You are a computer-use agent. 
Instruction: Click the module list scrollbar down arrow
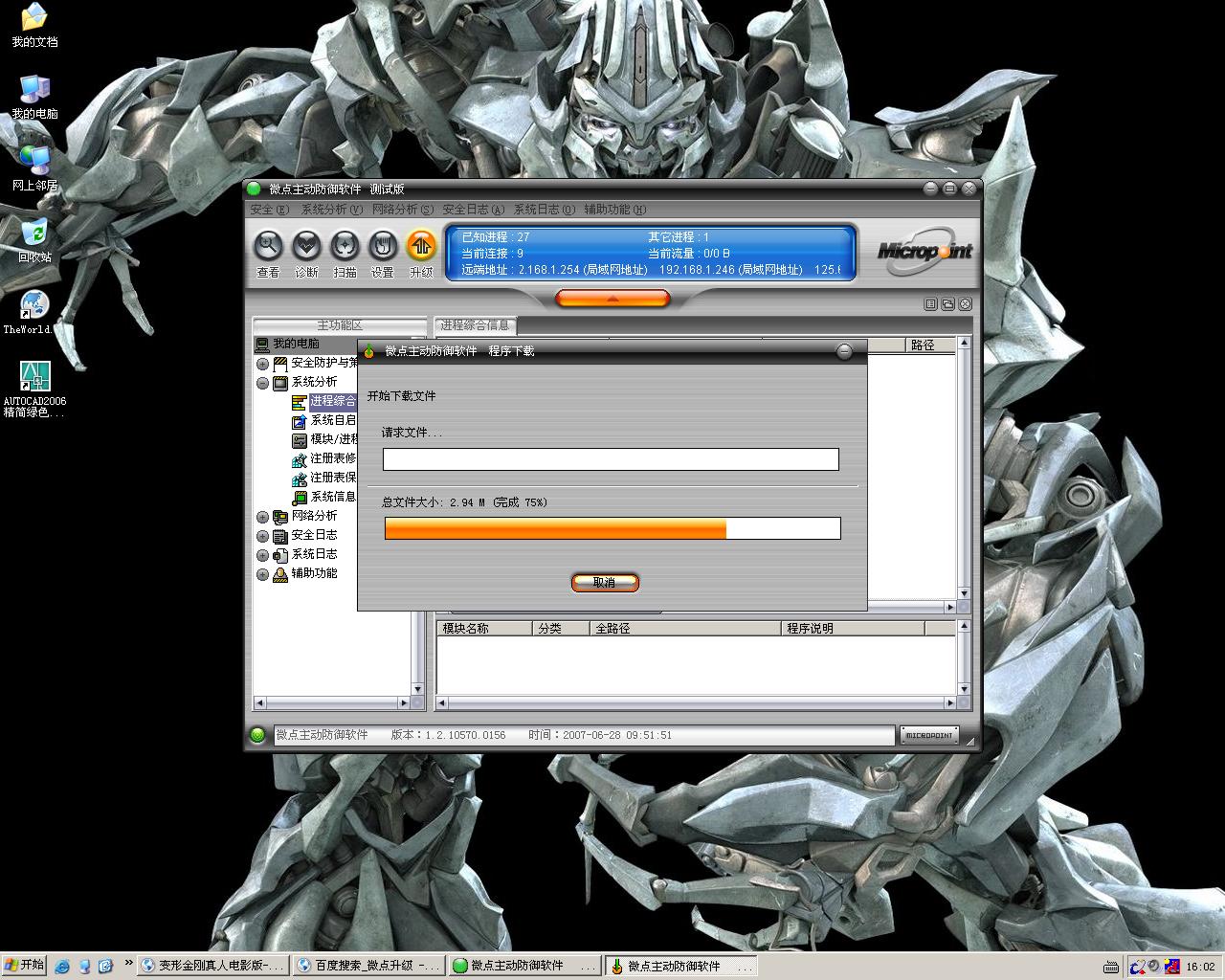(964, 689)
